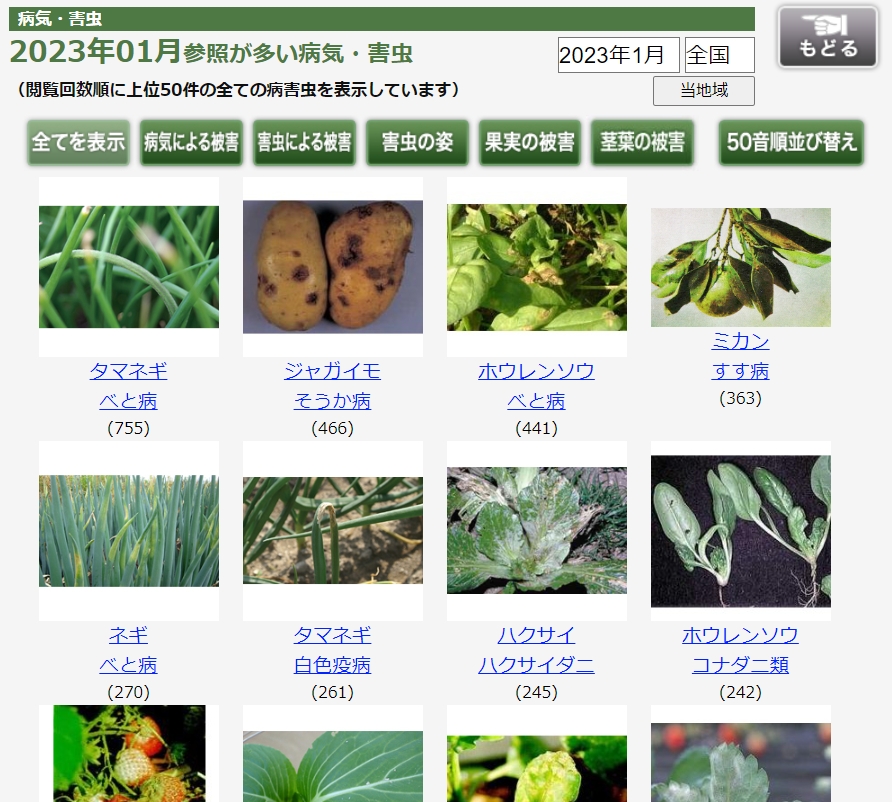892x802 pixels.
Task: Click the すす病 link
Action: [x=741, y=371]
